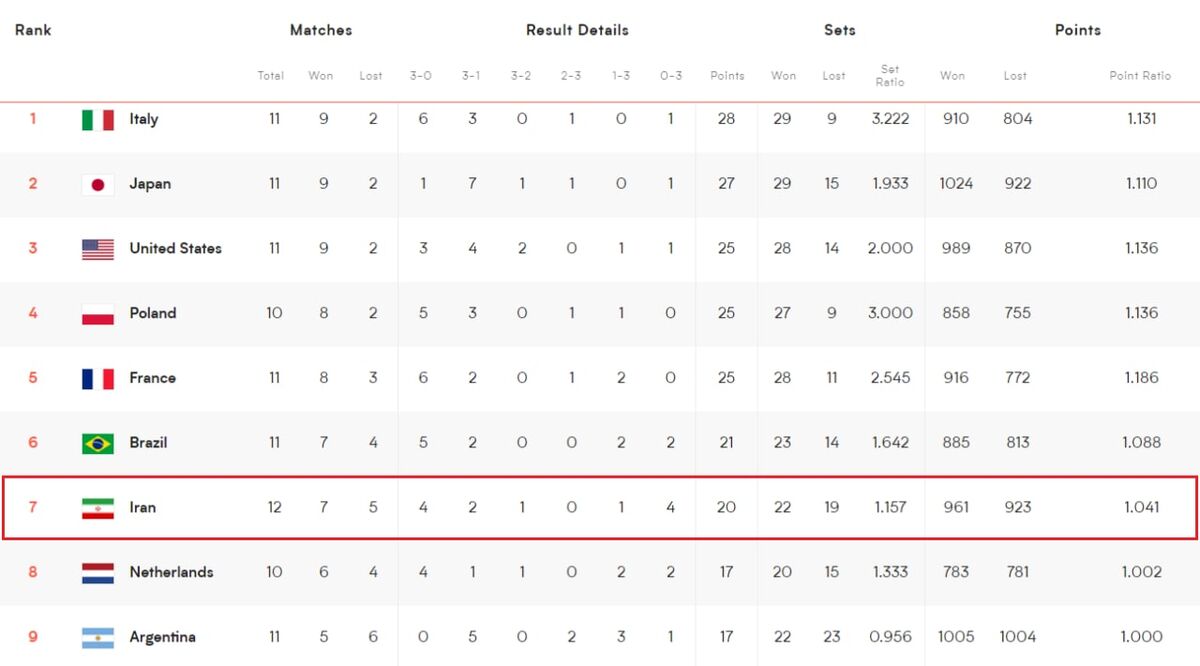The image size is (1200, 666).
Task: Click the Rank column header
Action: point(33,30)
